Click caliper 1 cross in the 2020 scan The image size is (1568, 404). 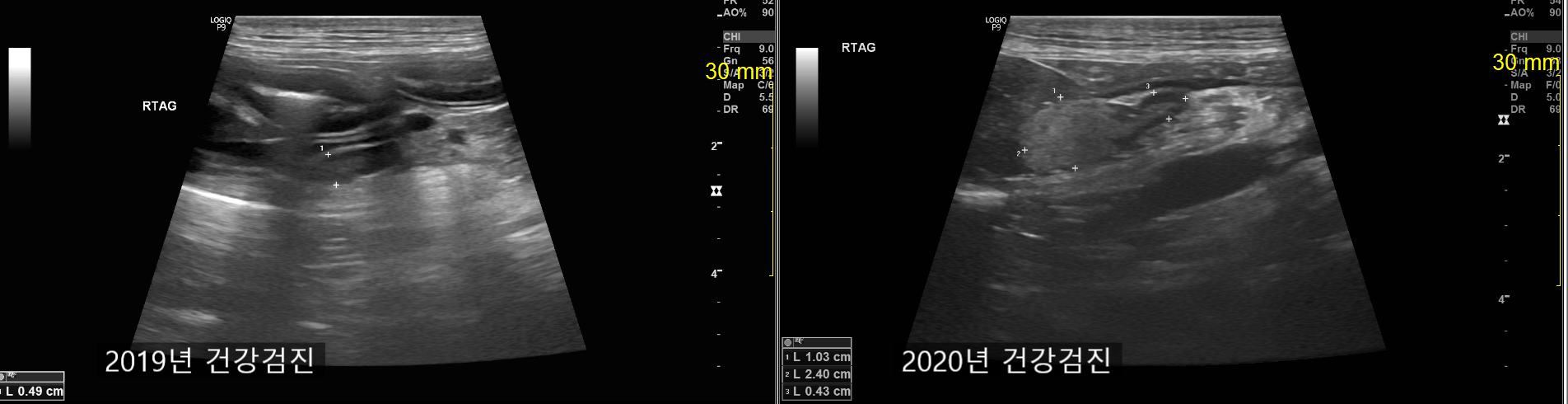[x=1060, y=97]
